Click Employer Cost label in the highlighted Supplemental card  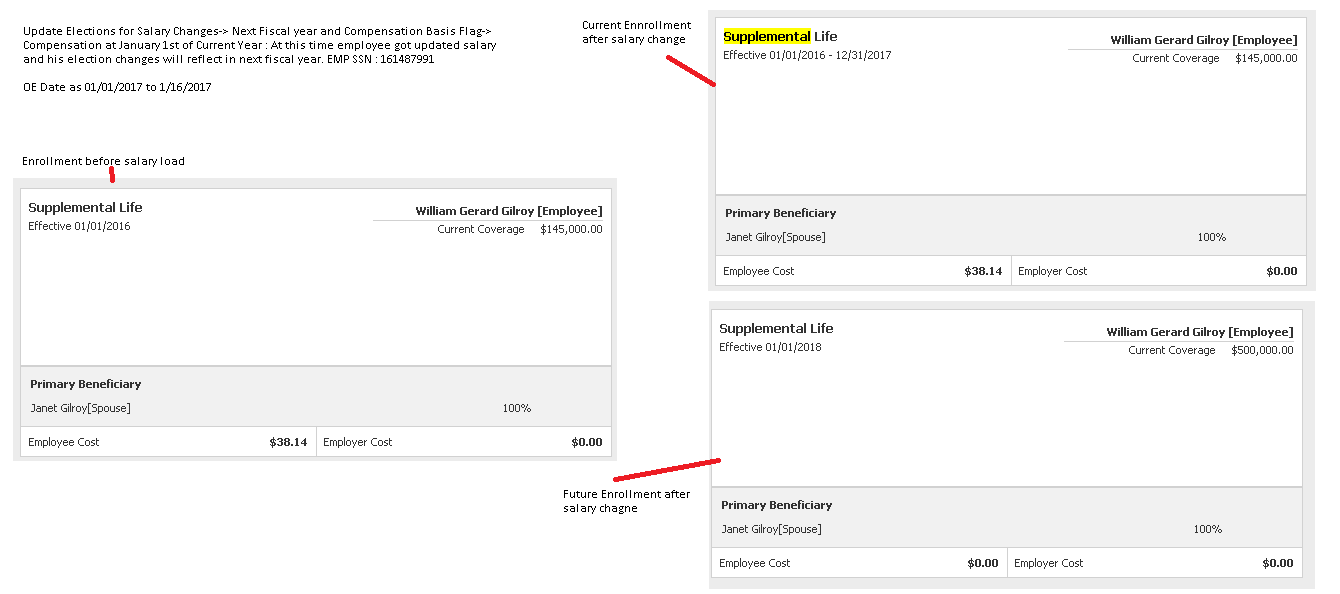1052,271
